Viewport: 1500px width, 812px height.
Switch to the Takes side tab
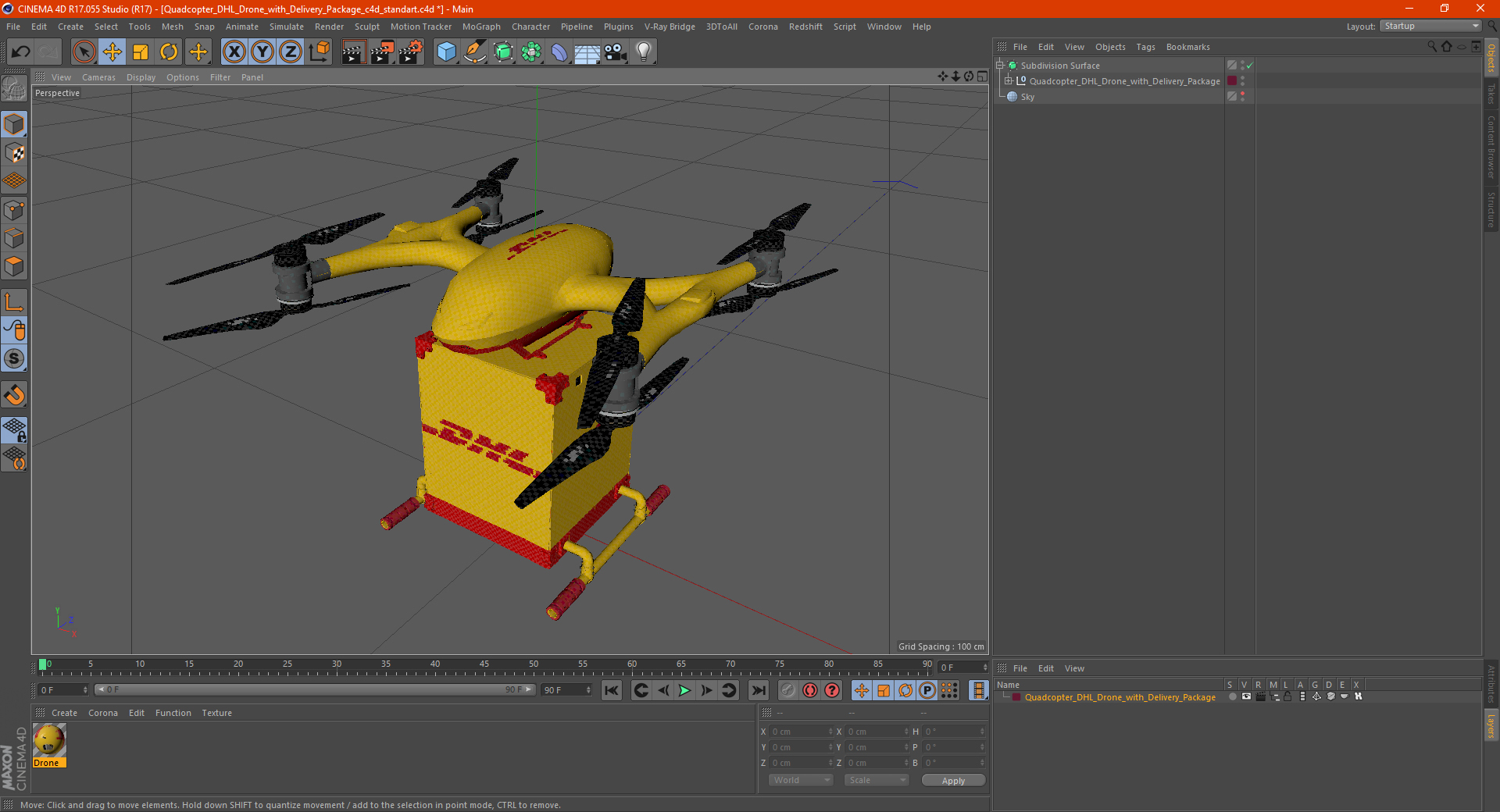1491,94
